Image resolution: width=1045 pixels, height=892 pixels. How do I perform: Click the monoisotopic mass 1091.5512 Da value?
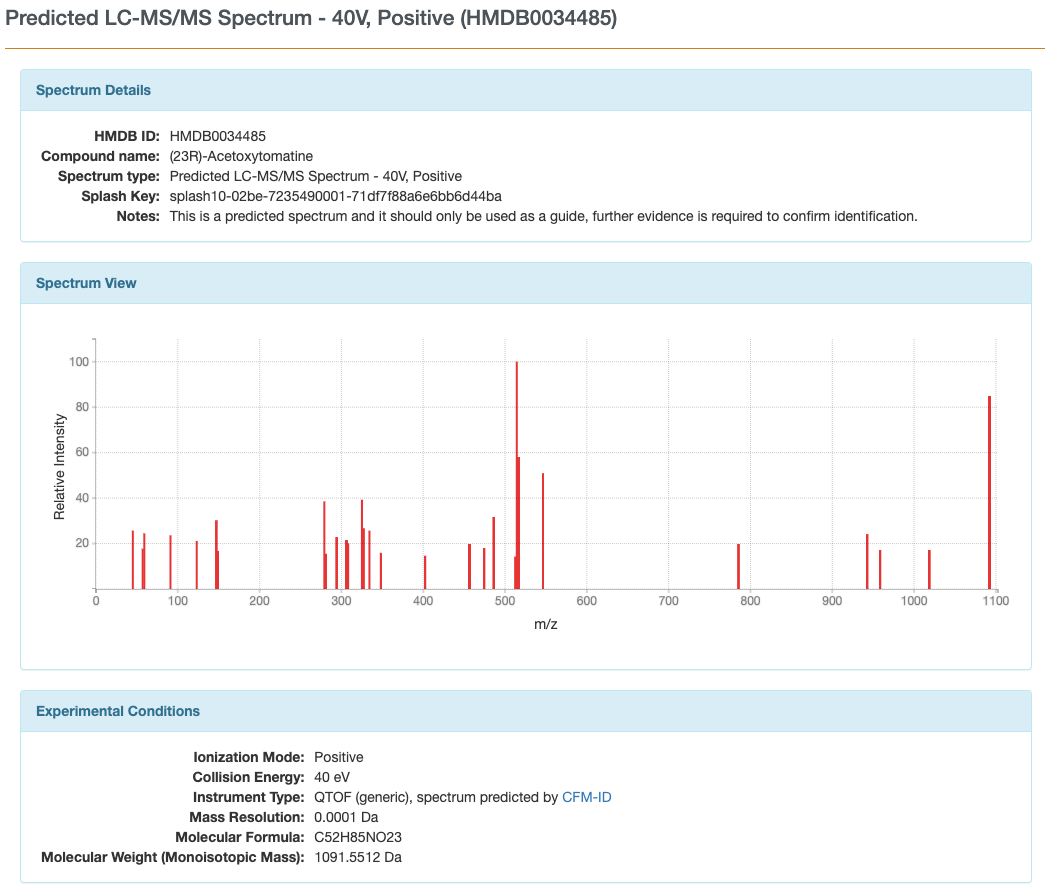click(x=357, y=857)
